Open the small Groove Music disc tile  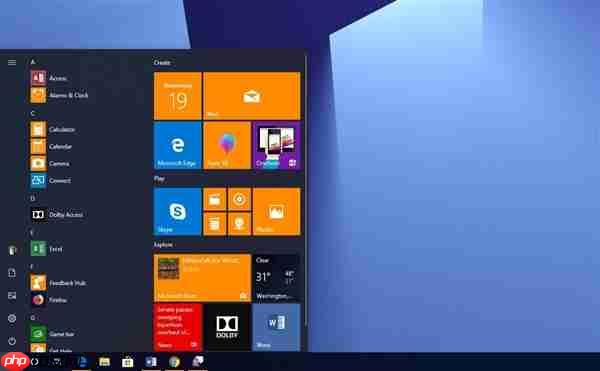point(240,199)
